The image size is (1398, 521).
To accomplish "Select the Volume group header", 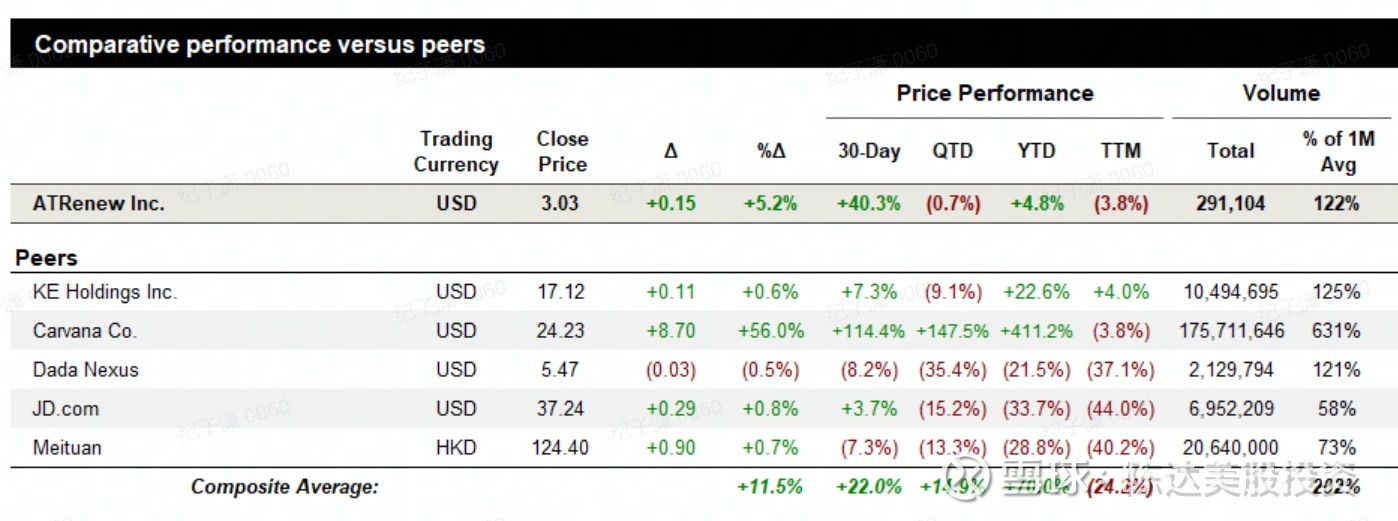I will (x=1281, y=94).
